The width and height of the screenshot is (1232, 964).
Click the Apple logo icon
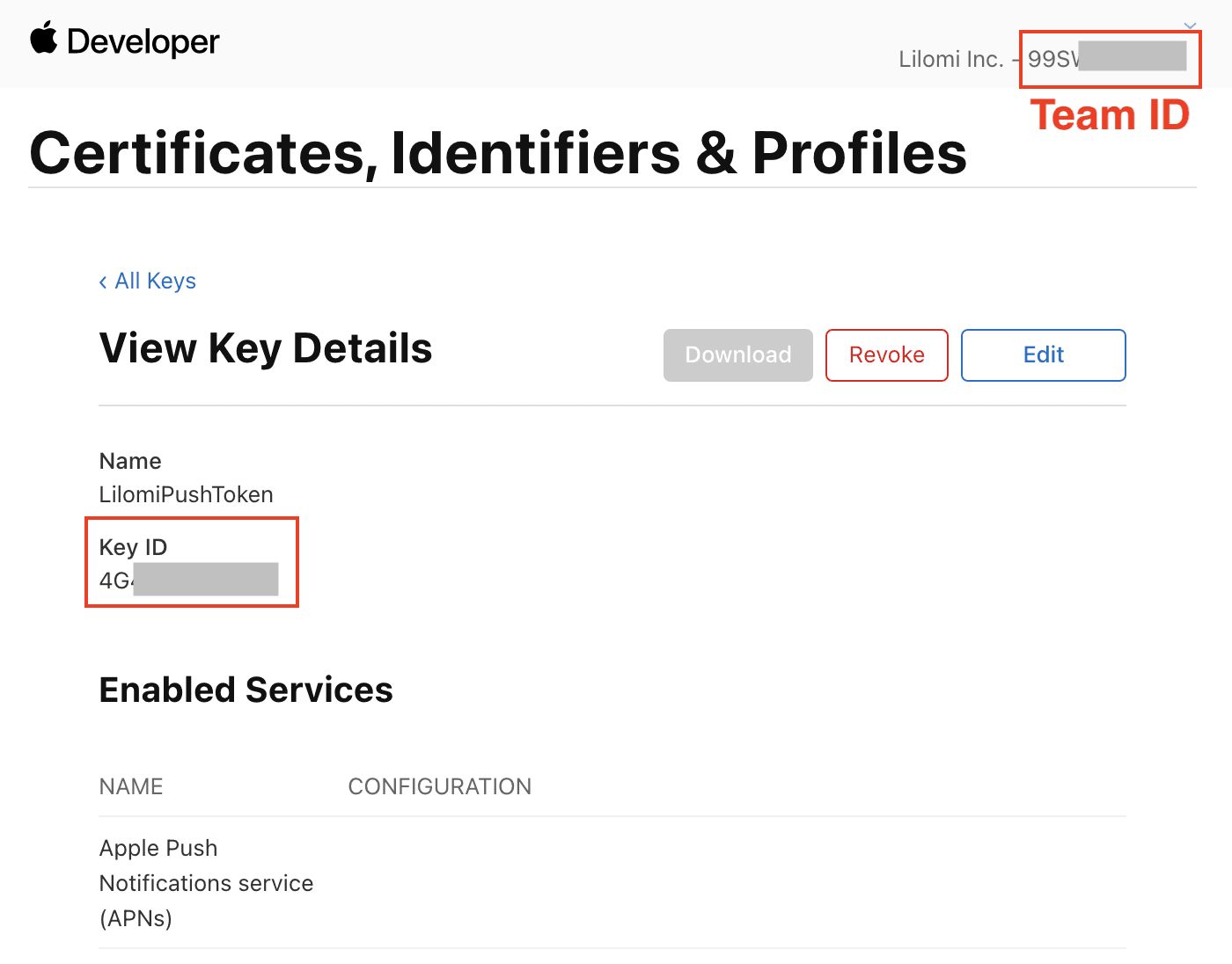[43, 40]
